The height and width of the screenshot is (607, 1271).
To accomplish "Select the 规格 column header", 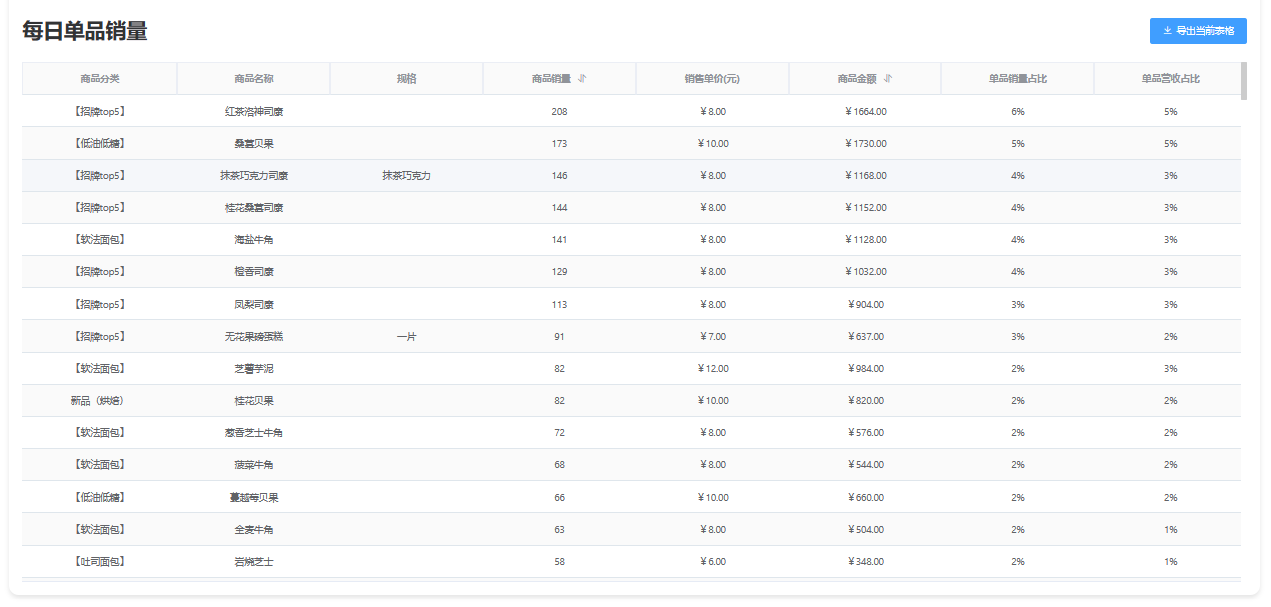I will click(x=406, y=79).
